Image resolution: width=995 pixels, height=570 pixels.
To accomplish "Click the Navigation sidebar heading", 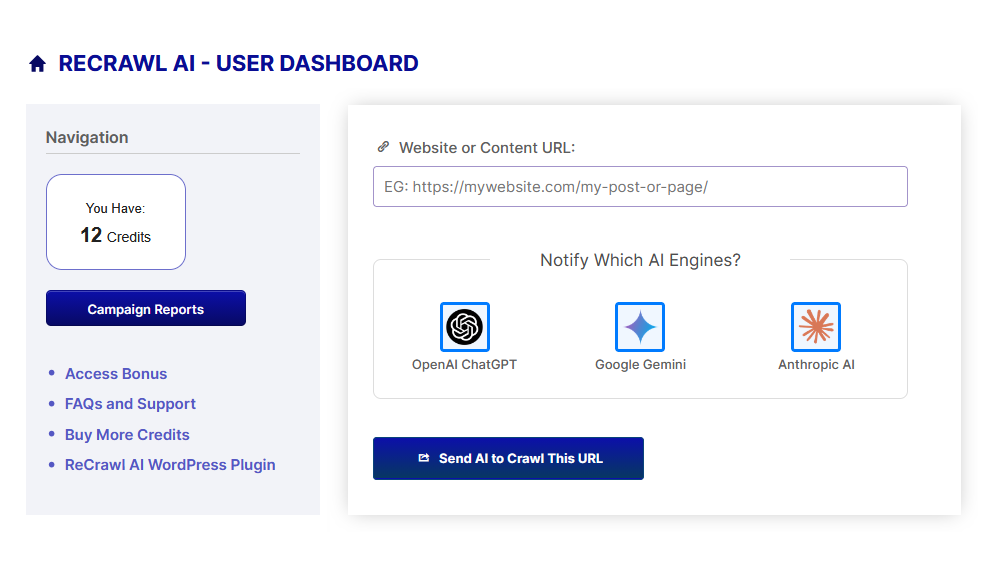I will click(87, 138).
